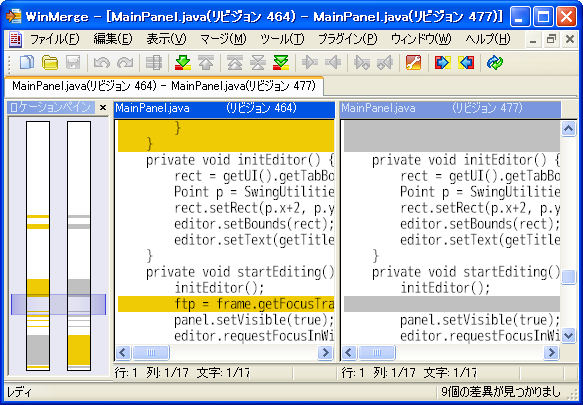Click right pane panel.setVisible(true); line

point(480,320)
